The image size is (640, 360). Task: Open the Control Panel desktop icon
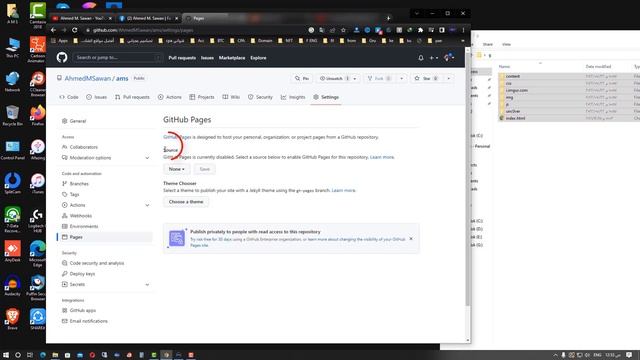pyautogui.click(x=12, y=149)
